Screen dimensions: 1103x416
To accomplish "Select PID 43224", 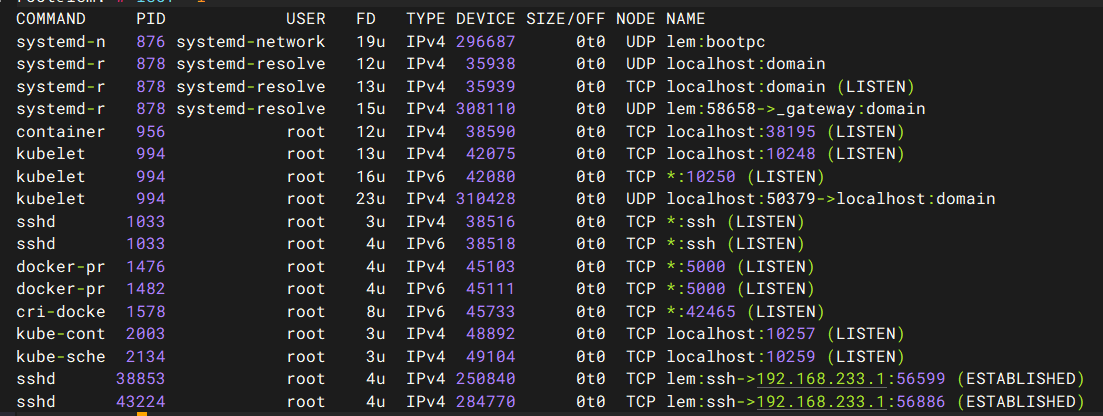I will pos(141,401).
